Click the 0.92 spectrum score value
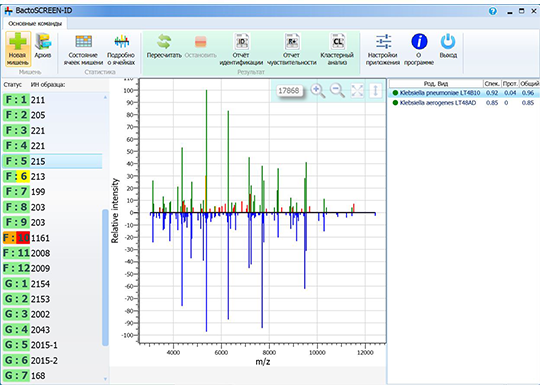Screen dimensions: 540x388 click(x=492, y=93)
